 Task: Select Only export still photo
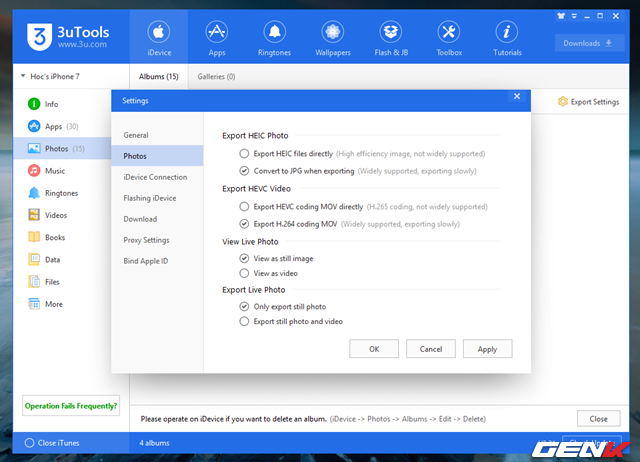click(x=244, y=307)
